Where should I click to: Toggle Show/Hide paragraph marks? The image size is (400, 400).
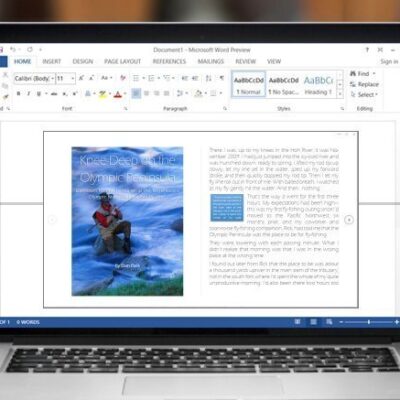(222, 78)
